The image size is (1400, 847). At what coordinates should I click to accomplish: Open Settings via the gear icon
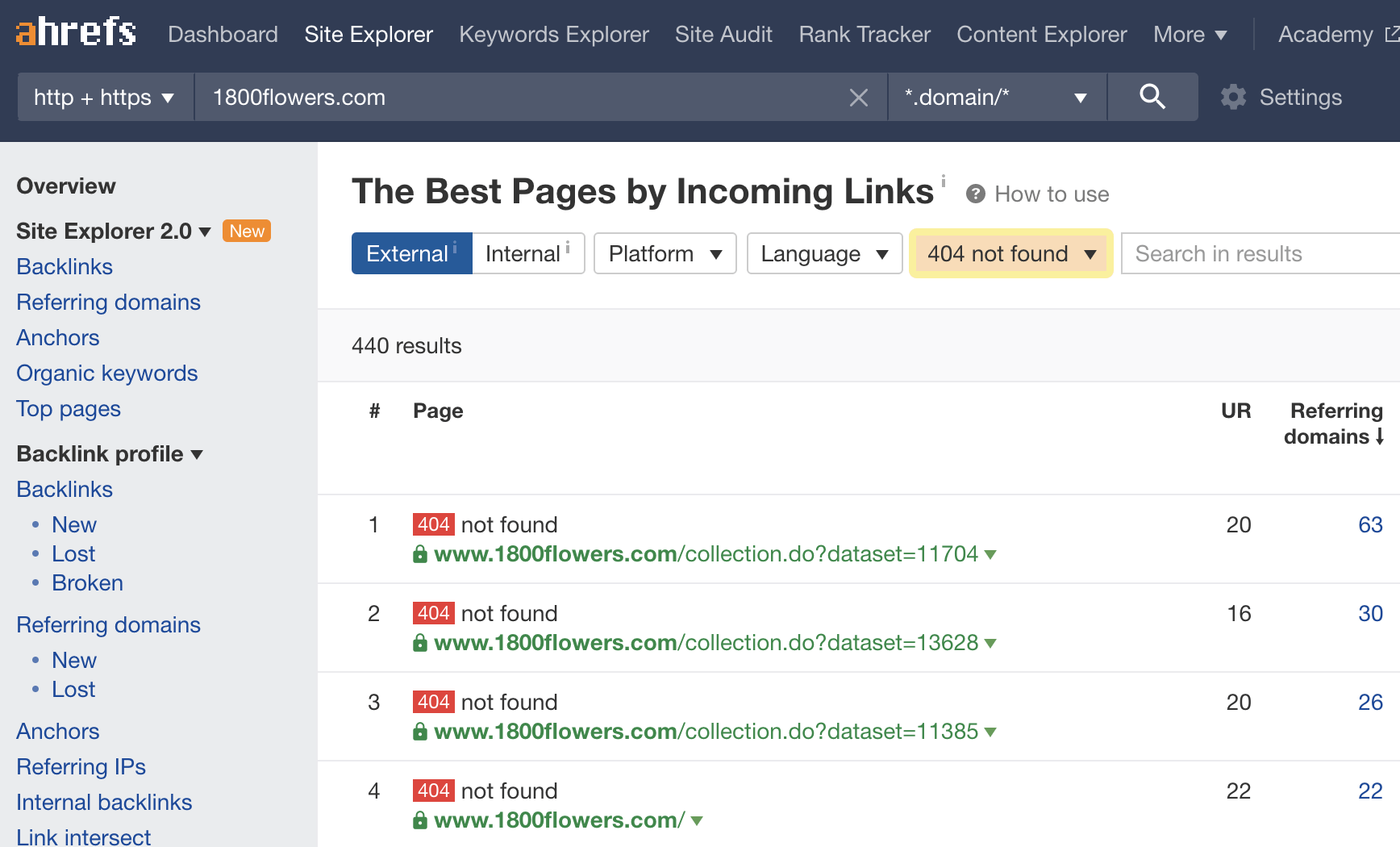(1233, 98)
